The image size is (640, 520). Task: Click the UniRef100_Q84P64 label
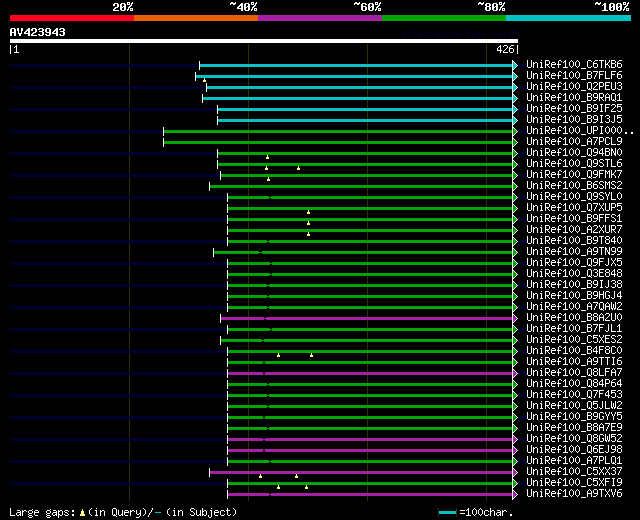574,384
